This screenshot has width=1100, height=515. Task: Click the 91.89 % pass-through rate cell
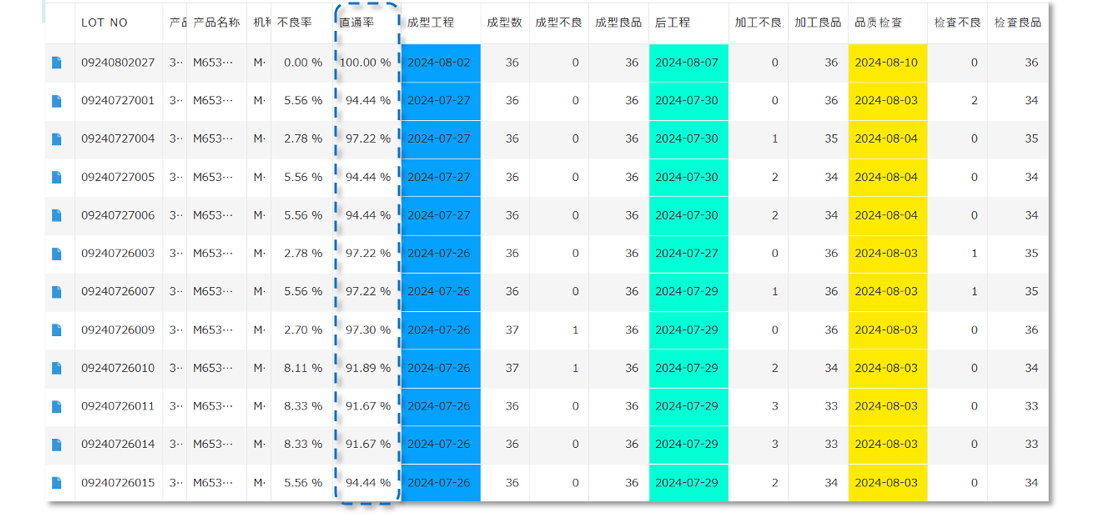coord(365,368)
